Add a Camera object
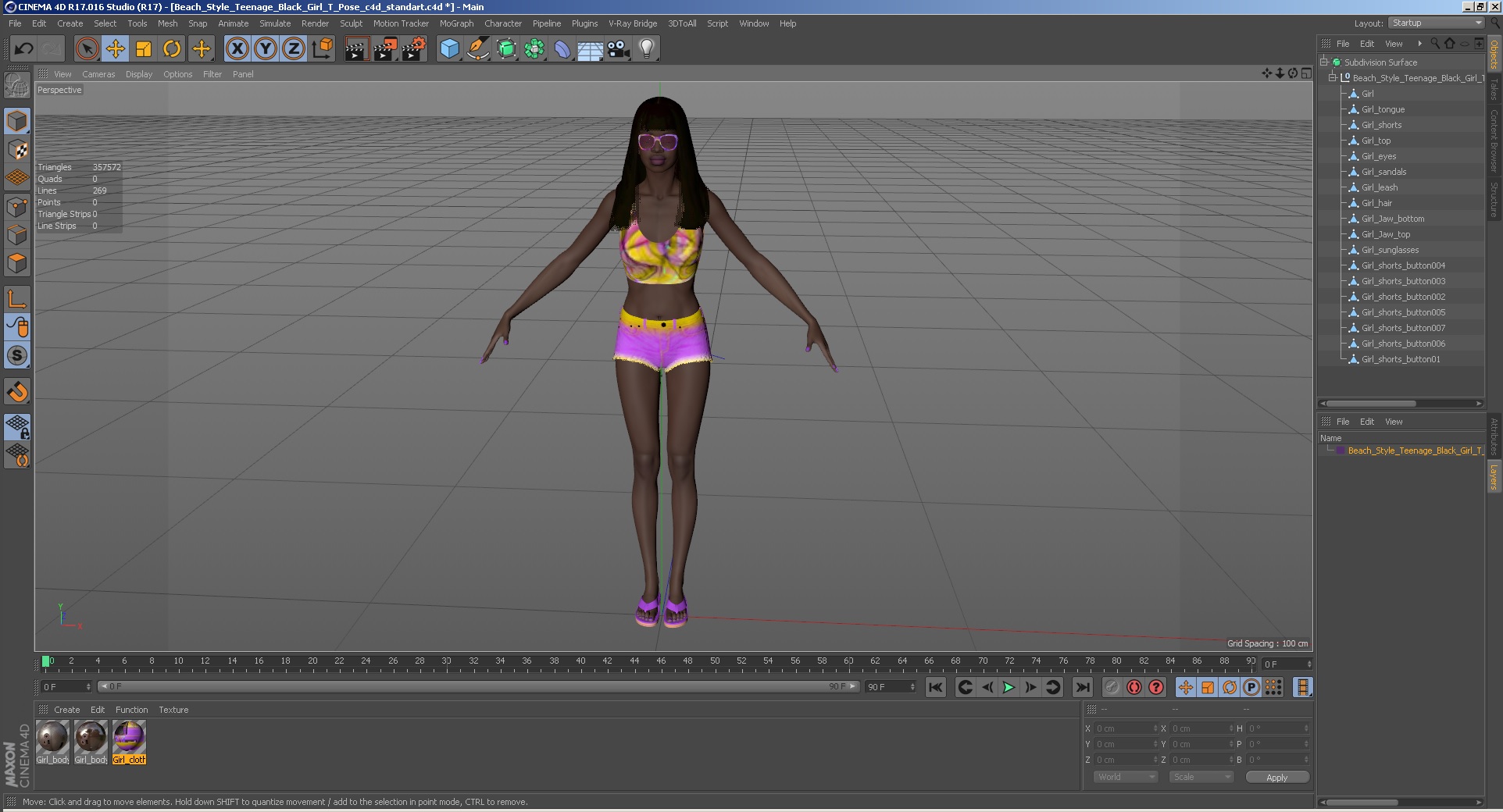 click(x=619, y=49)
